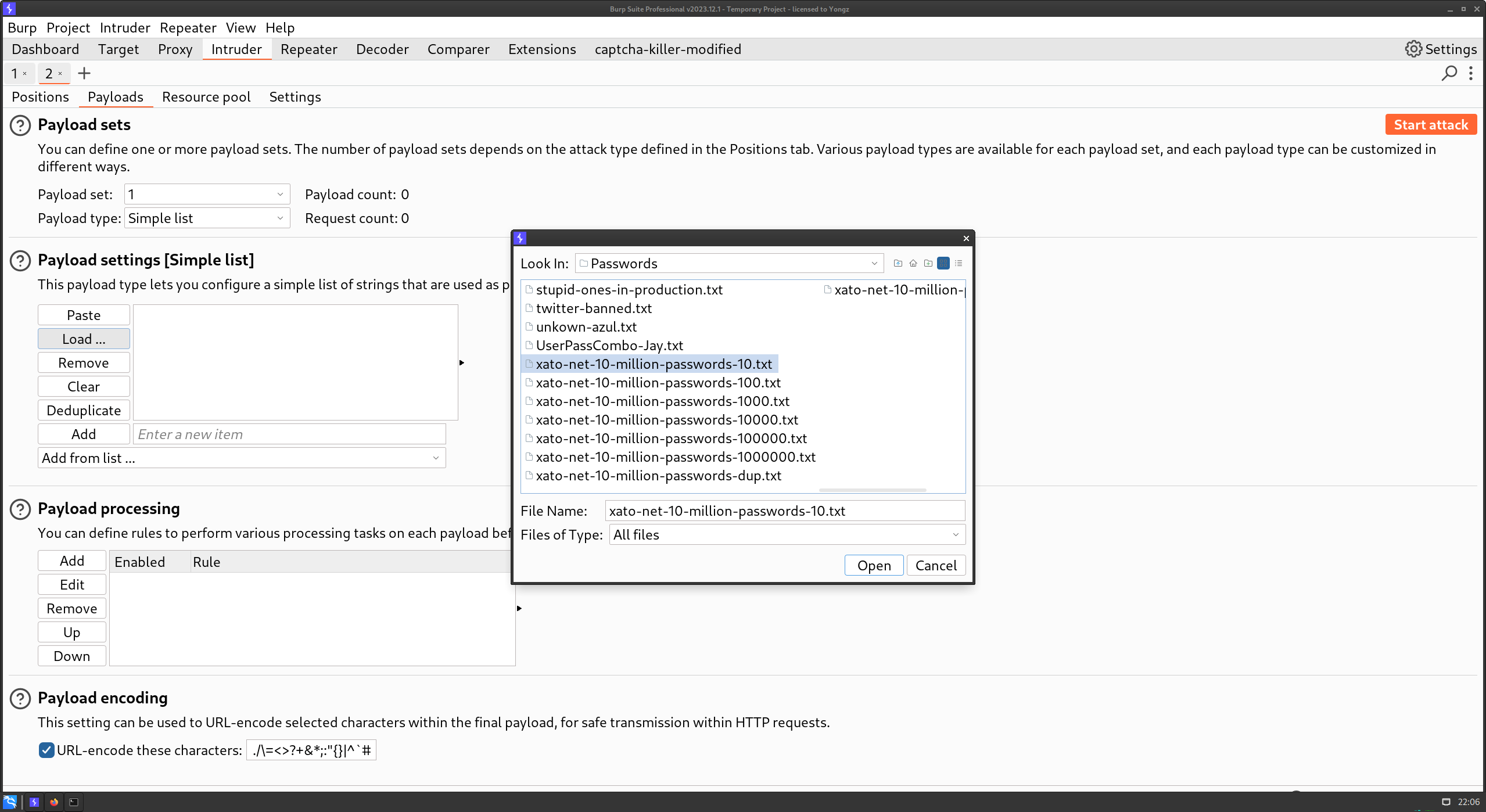
Task: Open the Proxy tab
Action: 175,49
